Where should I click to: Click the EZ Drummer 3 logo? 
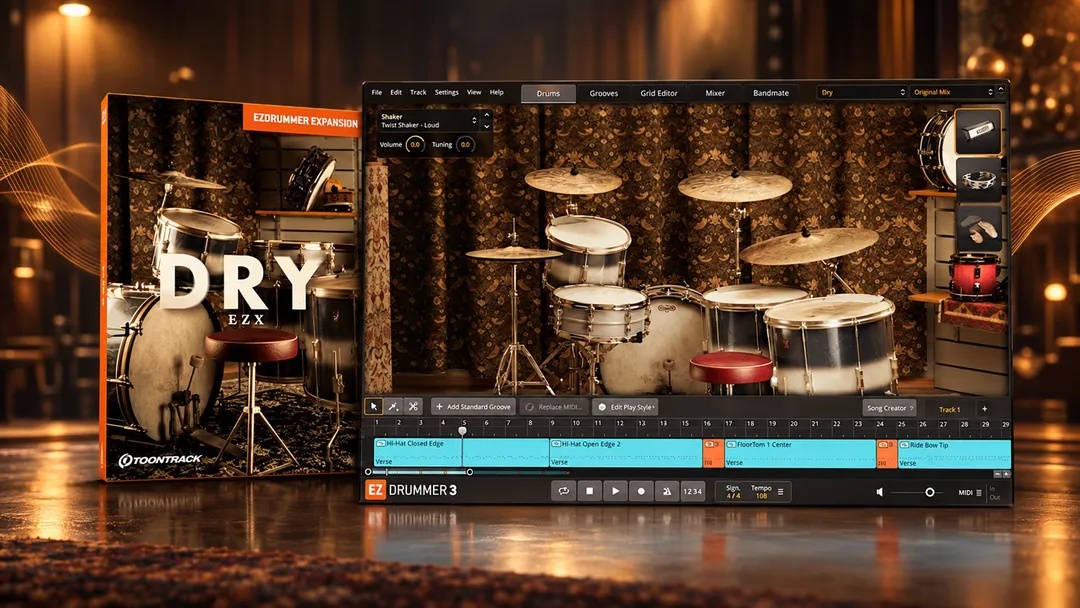coord(411,490)
